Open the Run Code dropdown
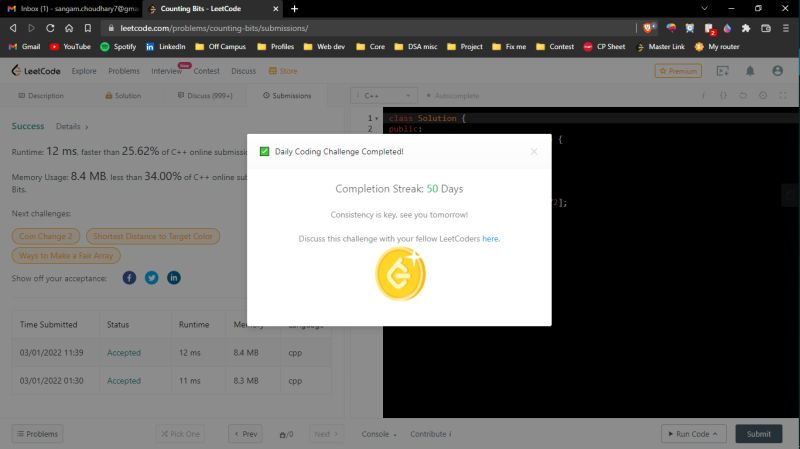 [x=692, y=434]
